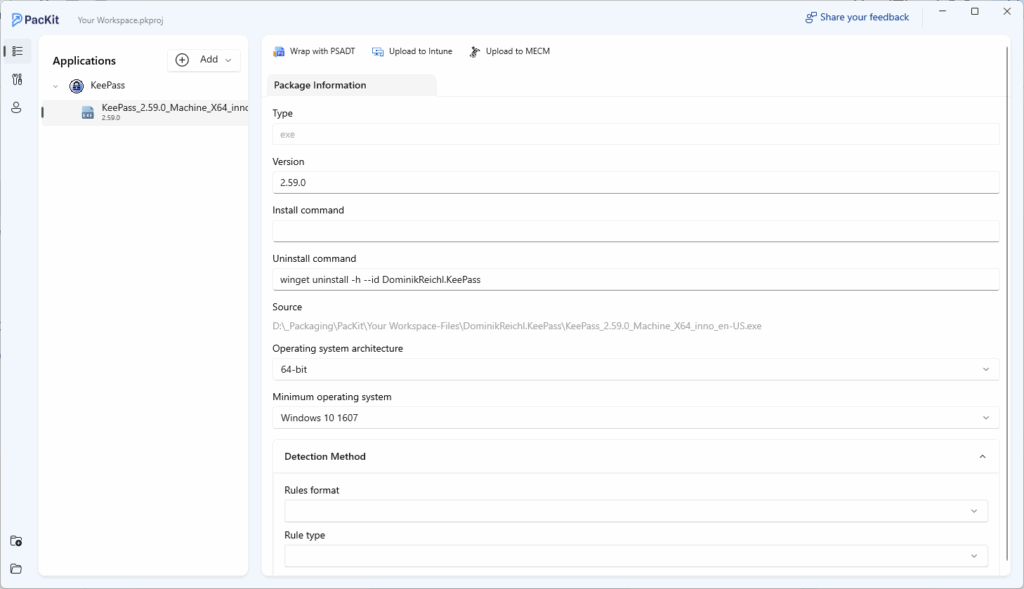Click the Share your feedback link

(857, 17)
